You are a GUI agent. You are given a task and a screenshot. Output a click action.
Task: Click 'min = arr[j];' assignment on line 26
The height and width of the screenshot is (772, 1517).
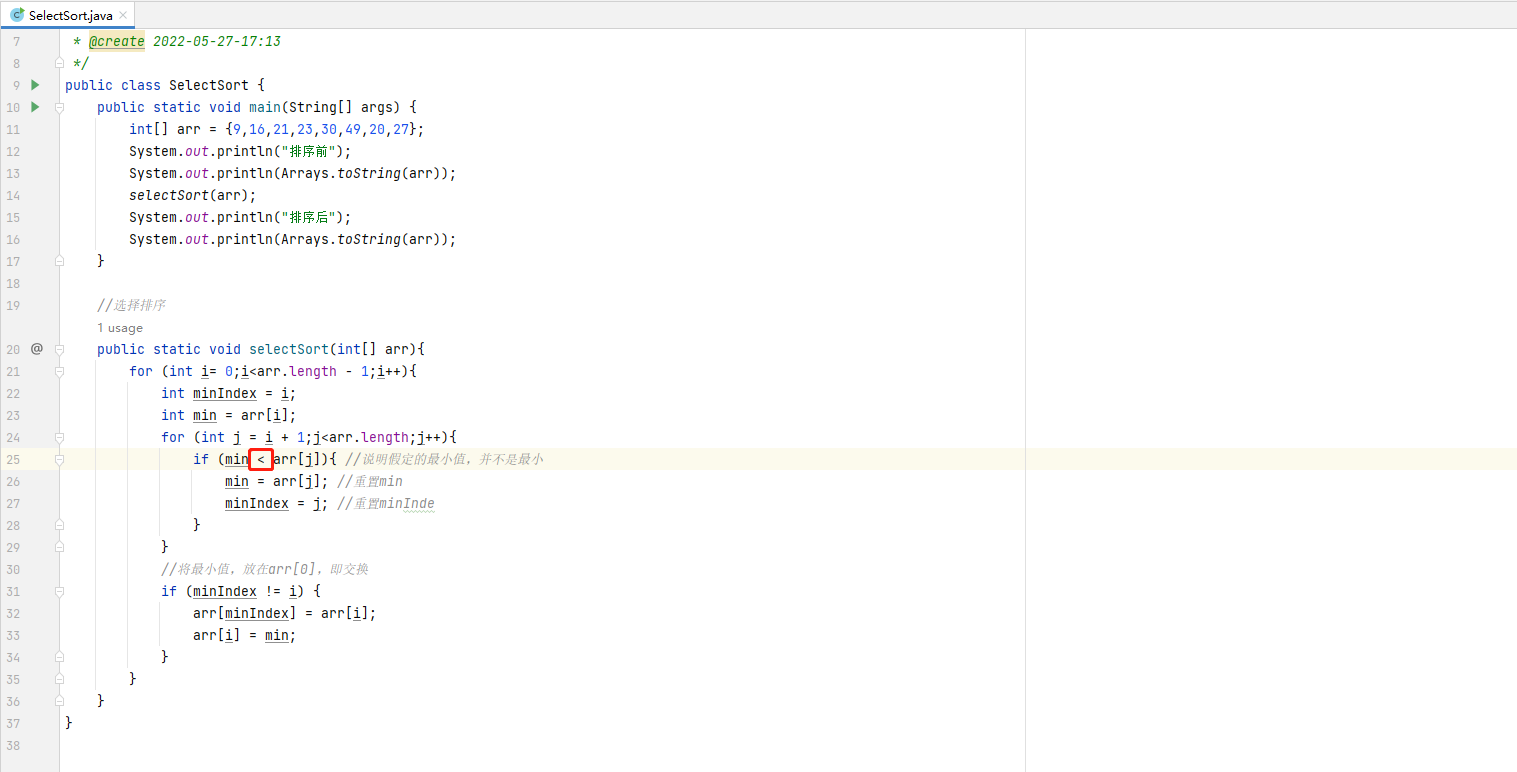coord(277,481)
